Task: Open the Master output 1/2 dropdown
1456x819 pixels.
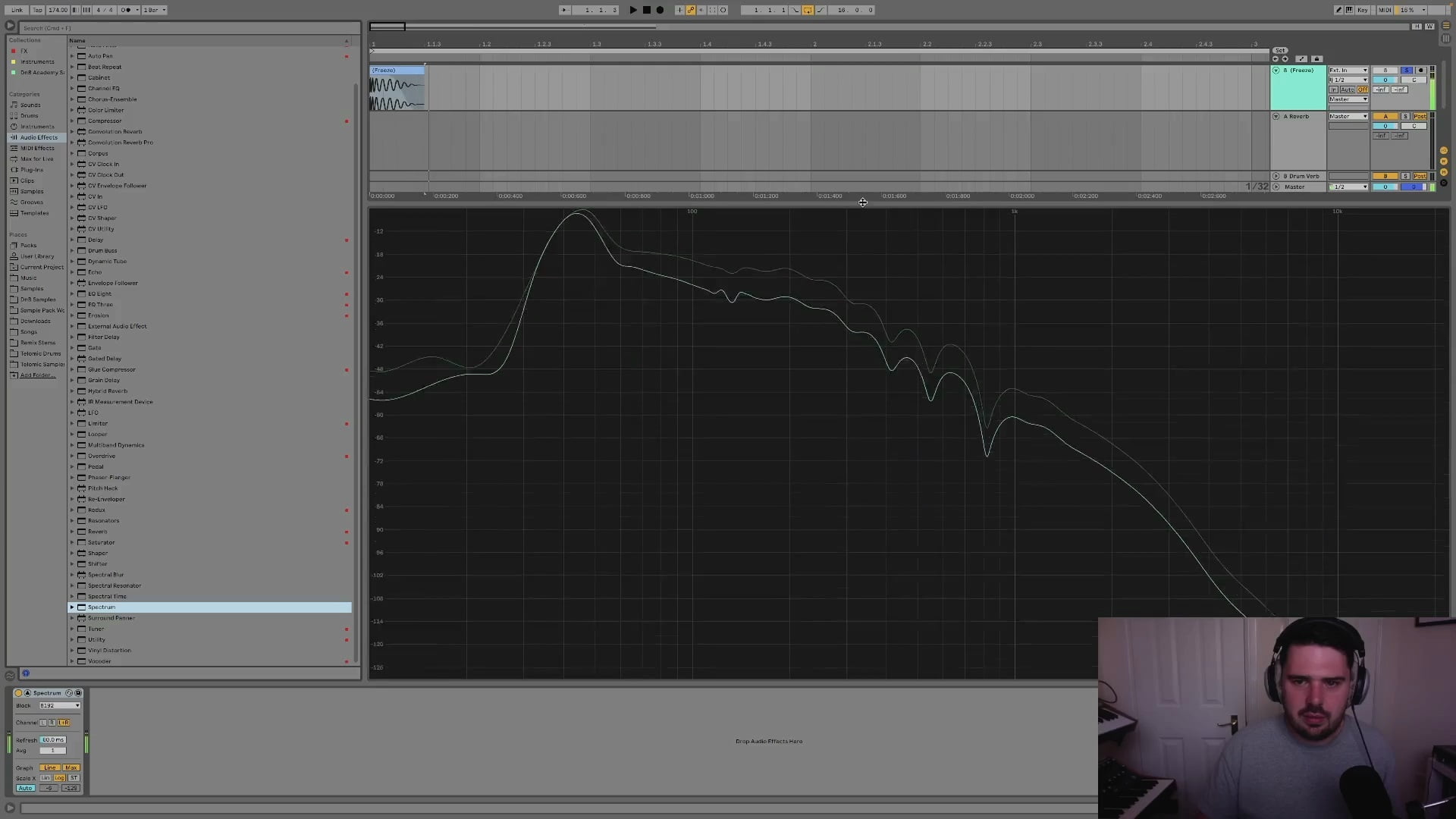Action: point(1348,187)
